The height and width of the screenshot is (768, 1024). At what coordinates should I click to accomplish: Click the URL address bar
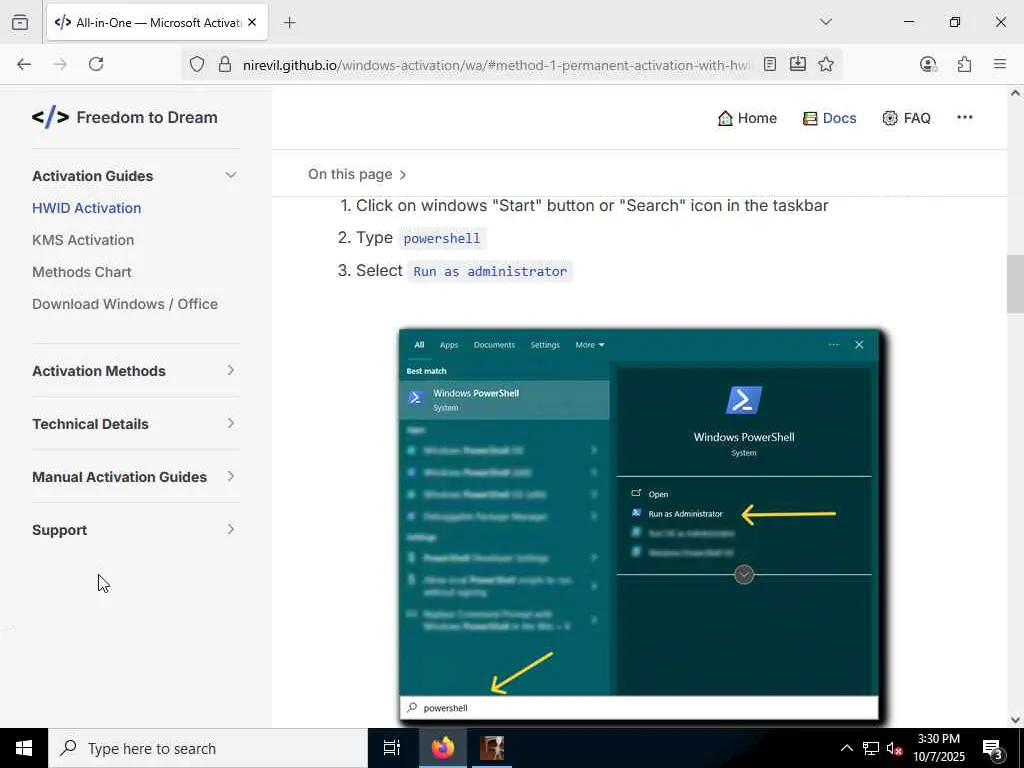click(496, 65)
